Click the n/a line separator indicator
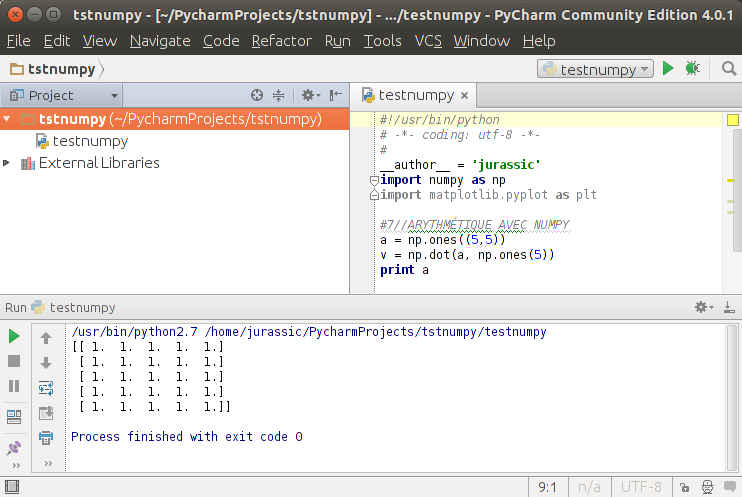The width and height of the screenshot is (742, 497). pyautogui.click(x=589, y=487)
